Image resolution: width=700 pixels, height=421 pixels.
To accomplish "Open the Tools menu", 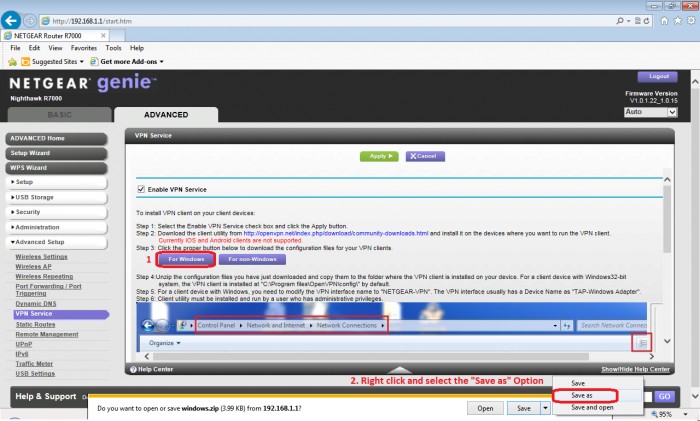I will click(113, 48).
